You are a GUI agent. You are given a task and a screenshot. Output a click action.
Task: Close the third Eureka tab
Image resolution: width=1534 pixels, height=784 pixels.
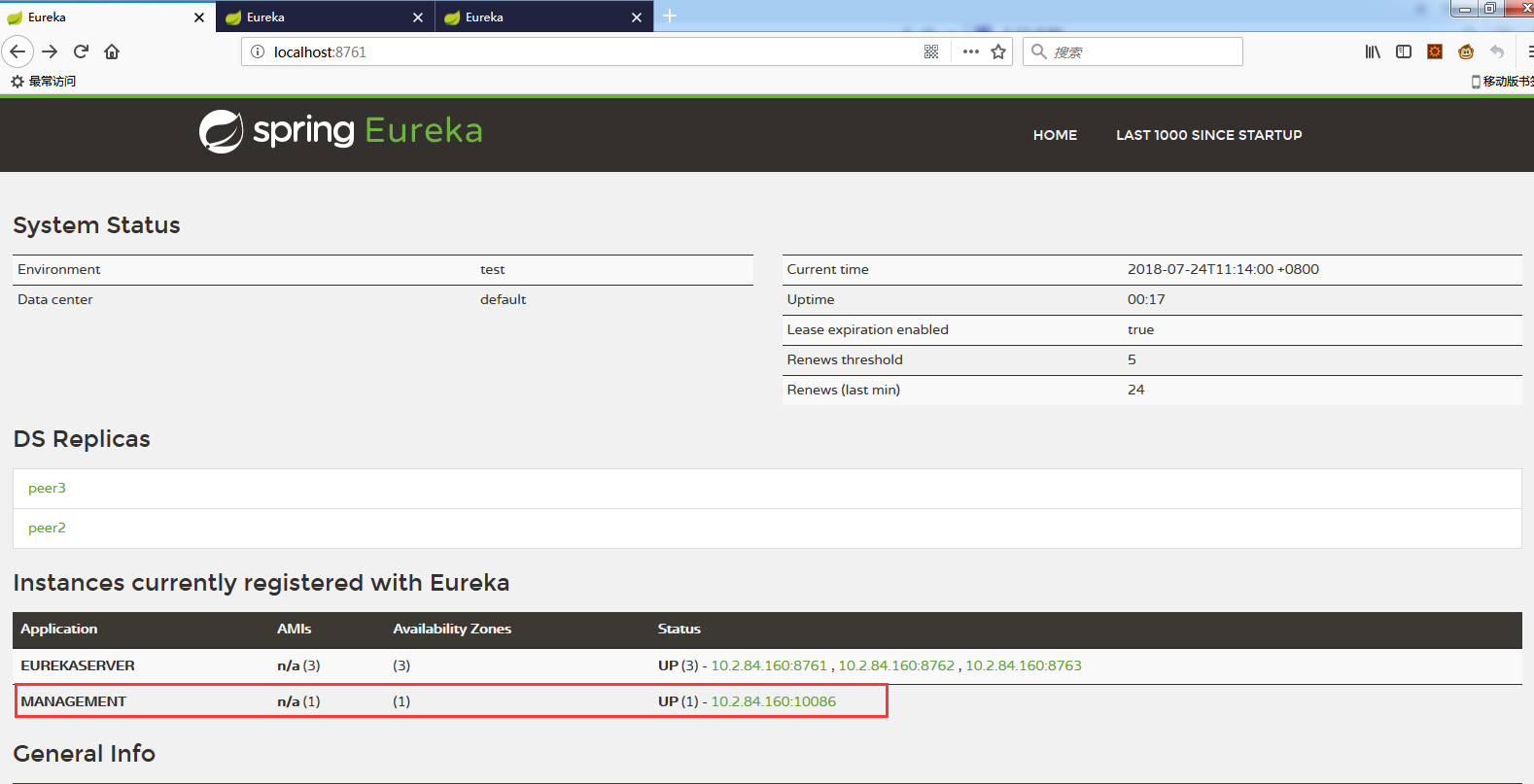637,17
